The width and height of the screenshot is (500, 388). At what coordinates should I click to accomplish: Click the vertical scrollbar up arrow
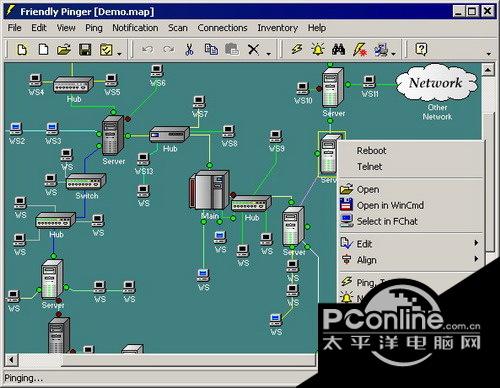click(x=488, y=70)
